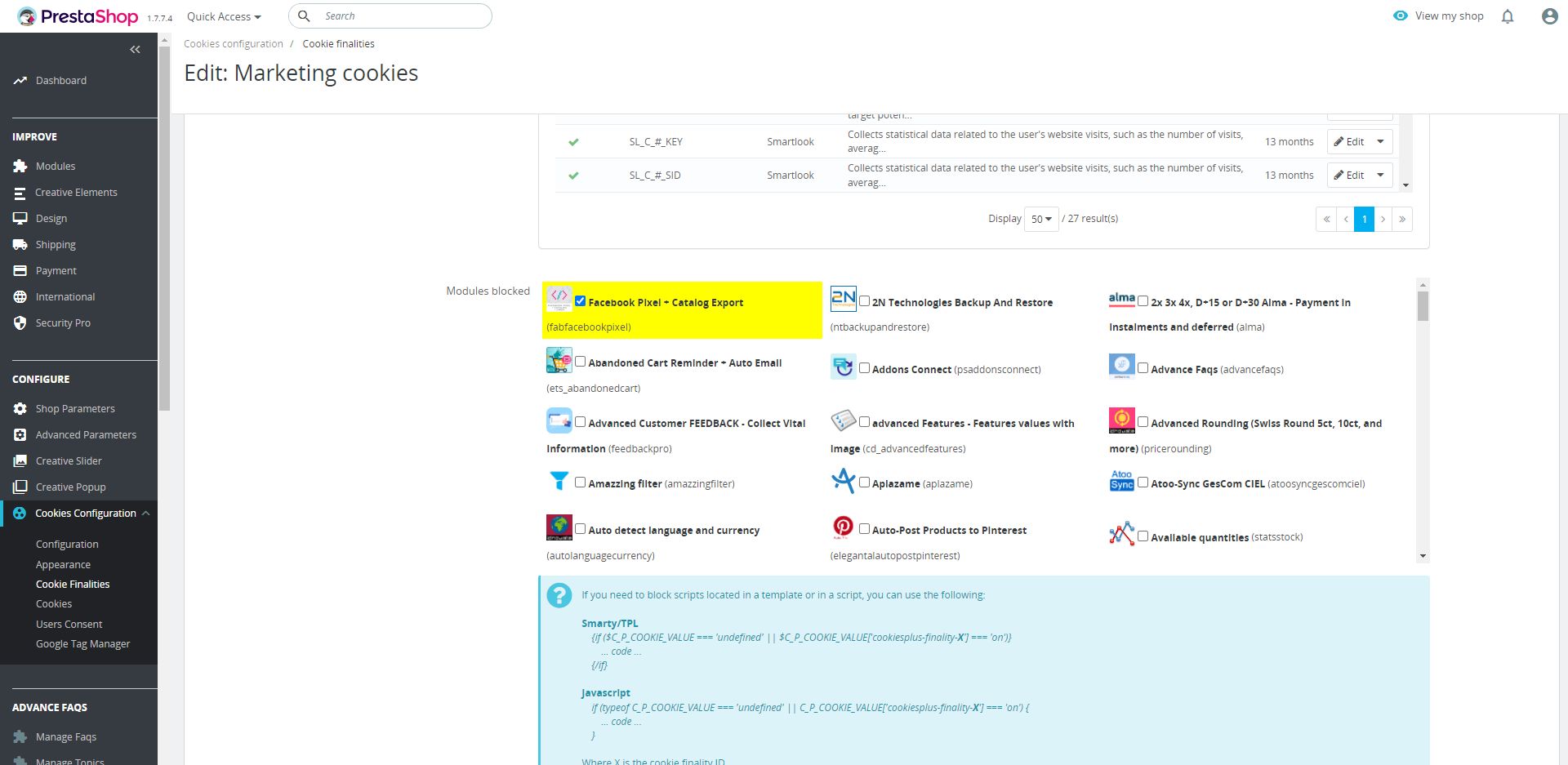Click the Advance Faqs module icon
The height and width of the screenshot is (765, 1568).
point(1122,367)
